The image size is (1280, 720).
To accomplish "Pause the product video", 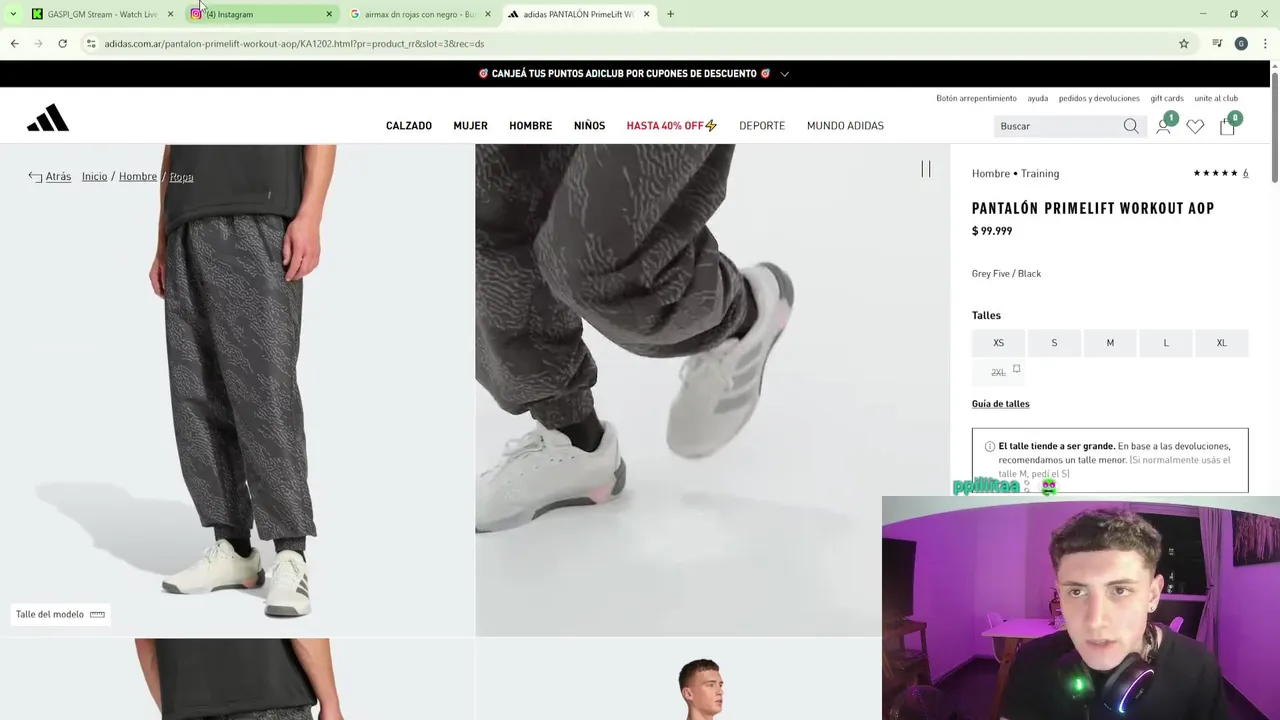I will point(926,169).
